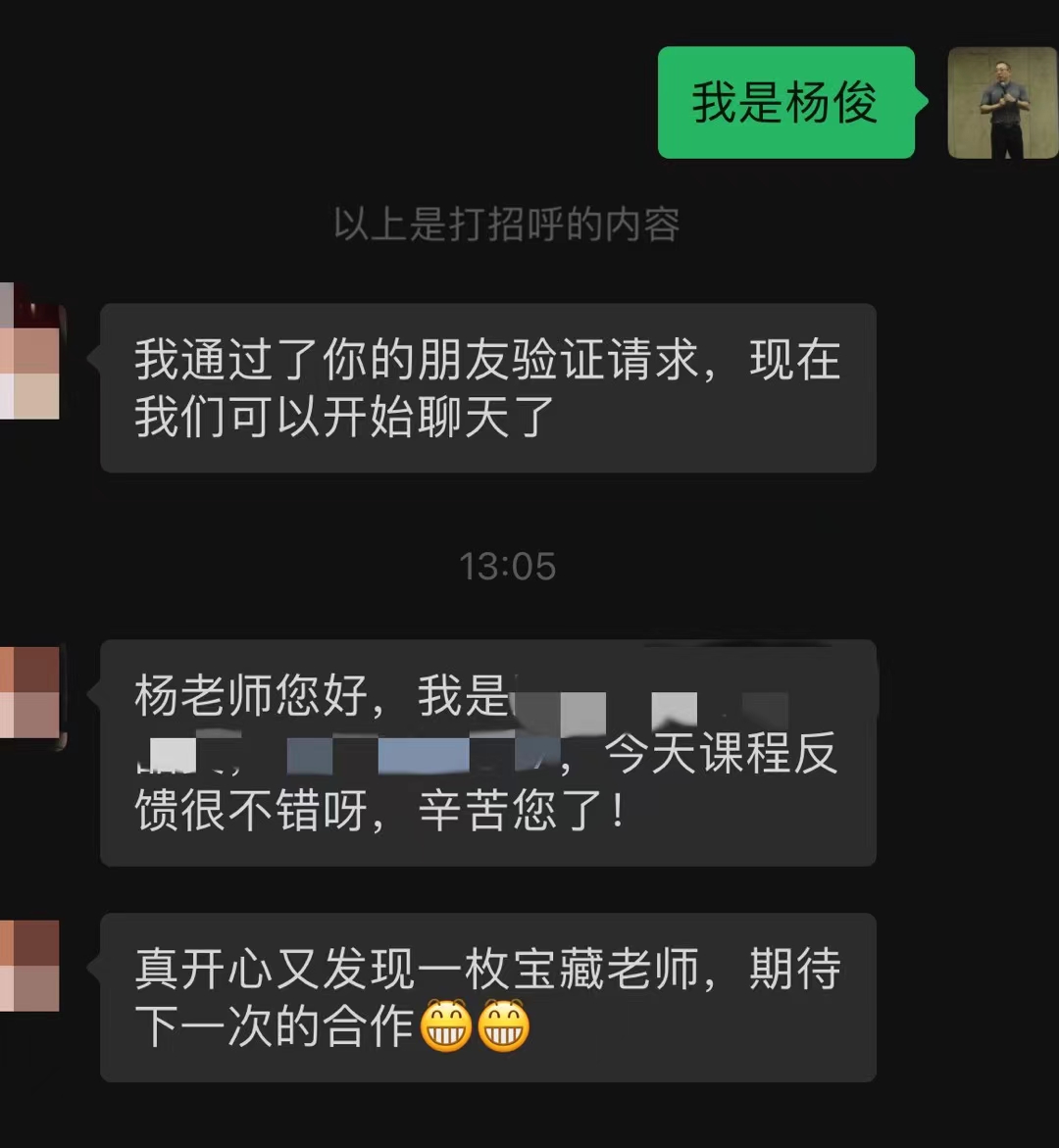Screen dimensions: 1059x1148
Task: Tap the 13:05 timestamp label
Action: [x=508, y=566]
